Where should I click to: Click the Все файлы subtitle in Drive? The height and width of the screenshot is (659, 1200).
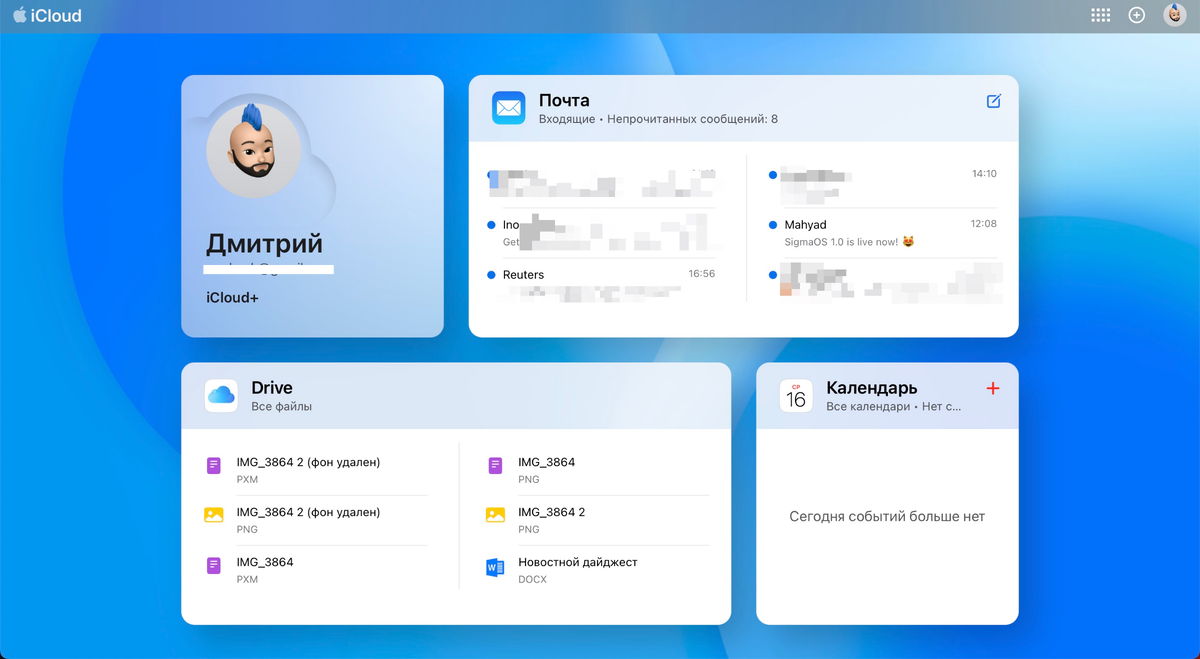[x=281, y=407]
